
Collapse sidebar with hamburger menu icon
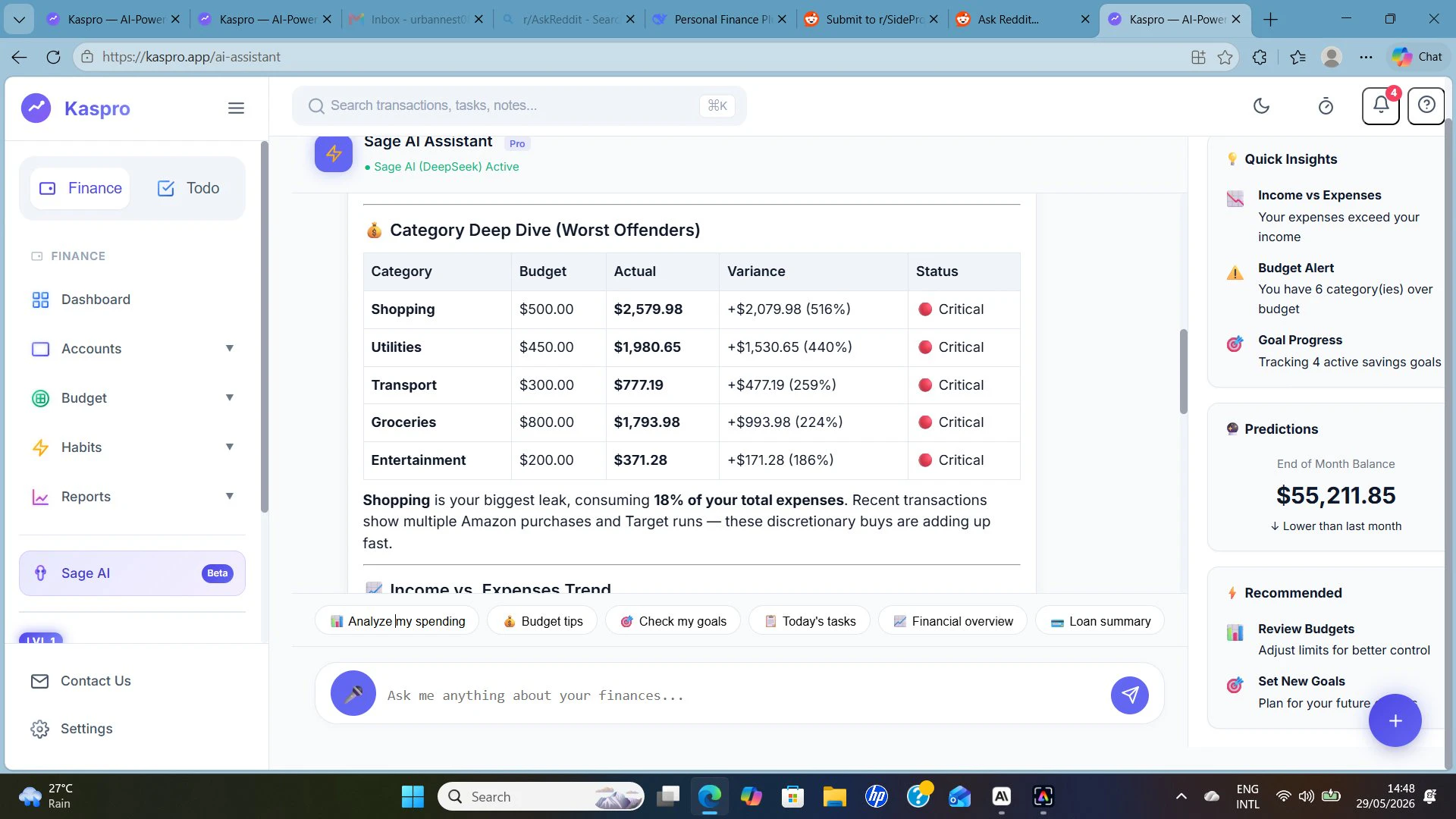tap(236, 108)
